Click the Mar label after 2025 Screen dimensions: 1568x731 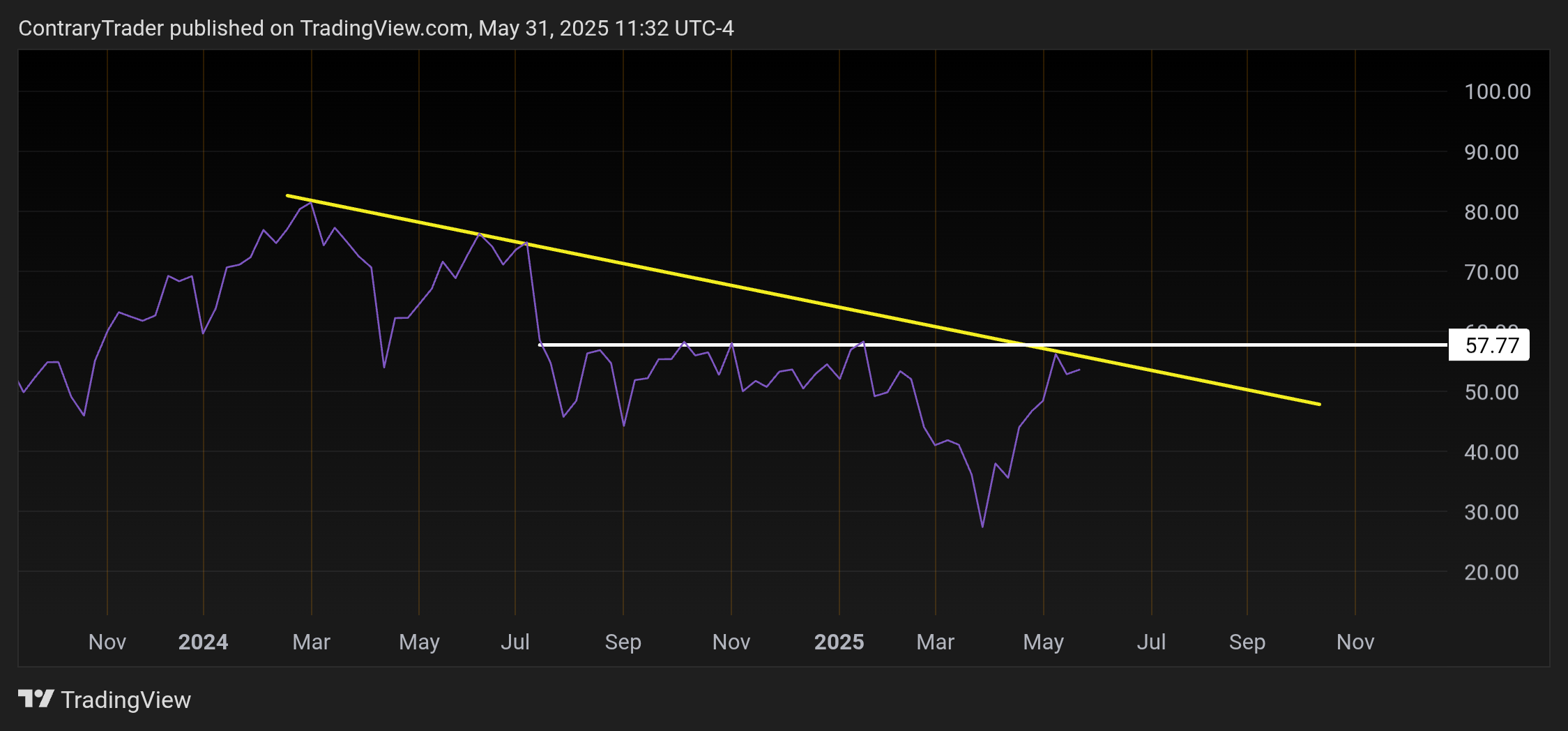935,642
